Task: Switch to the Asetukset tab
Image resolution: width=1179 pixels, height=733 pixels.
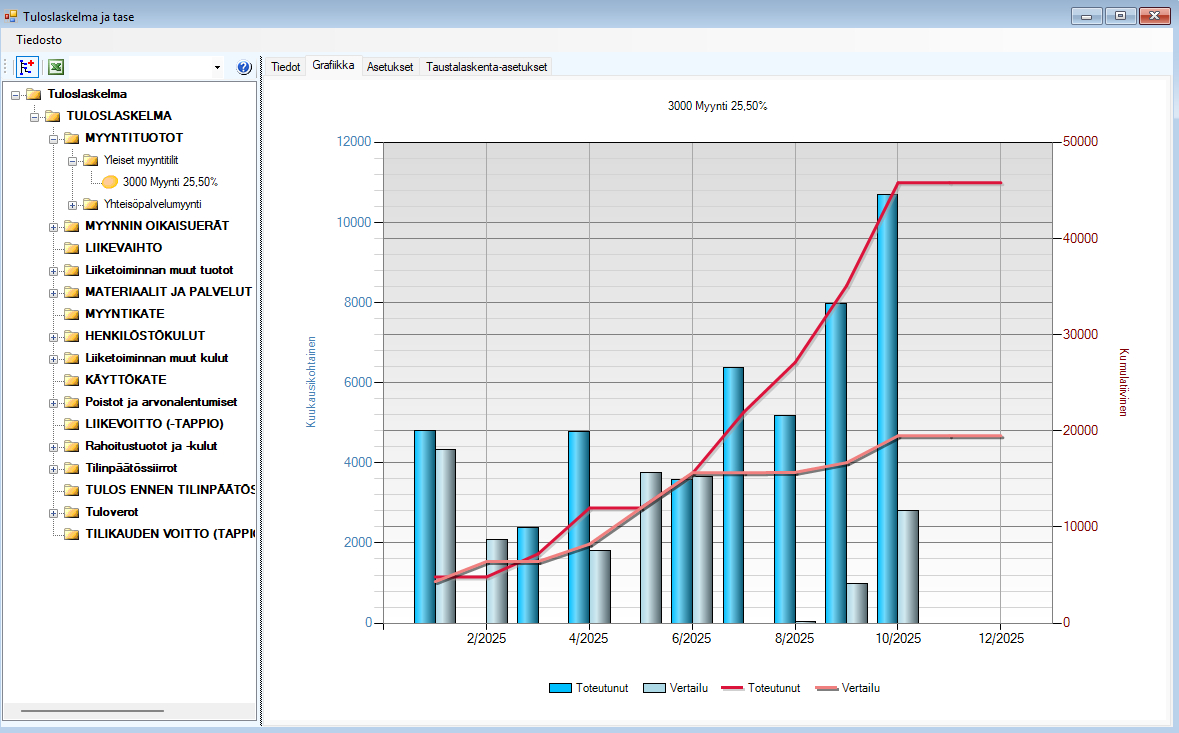Action: click(390, 67)
